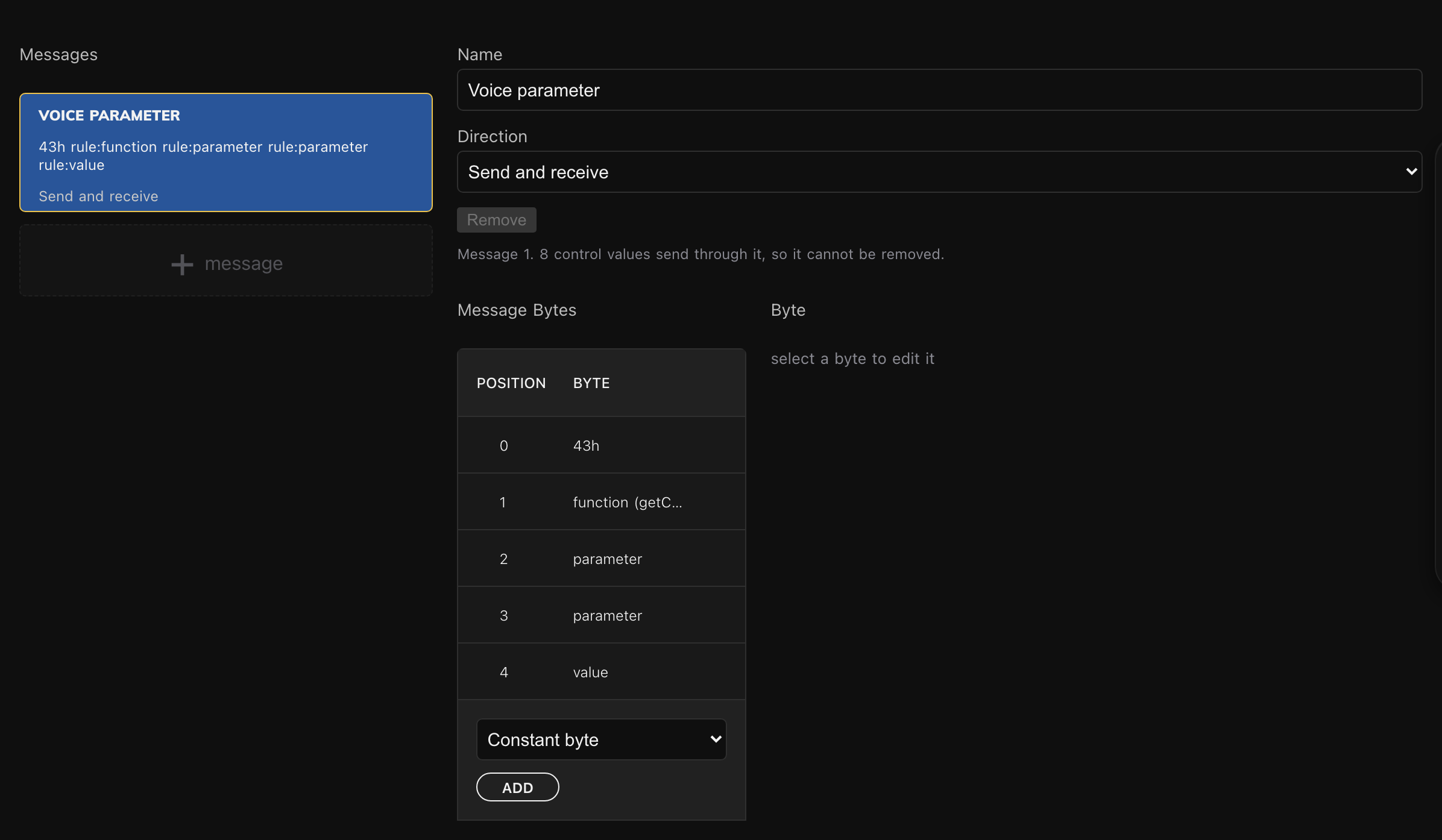The height and width of the screenshot is (840, 1442).
Task: Click the POSITION column header
Action: 511,383
